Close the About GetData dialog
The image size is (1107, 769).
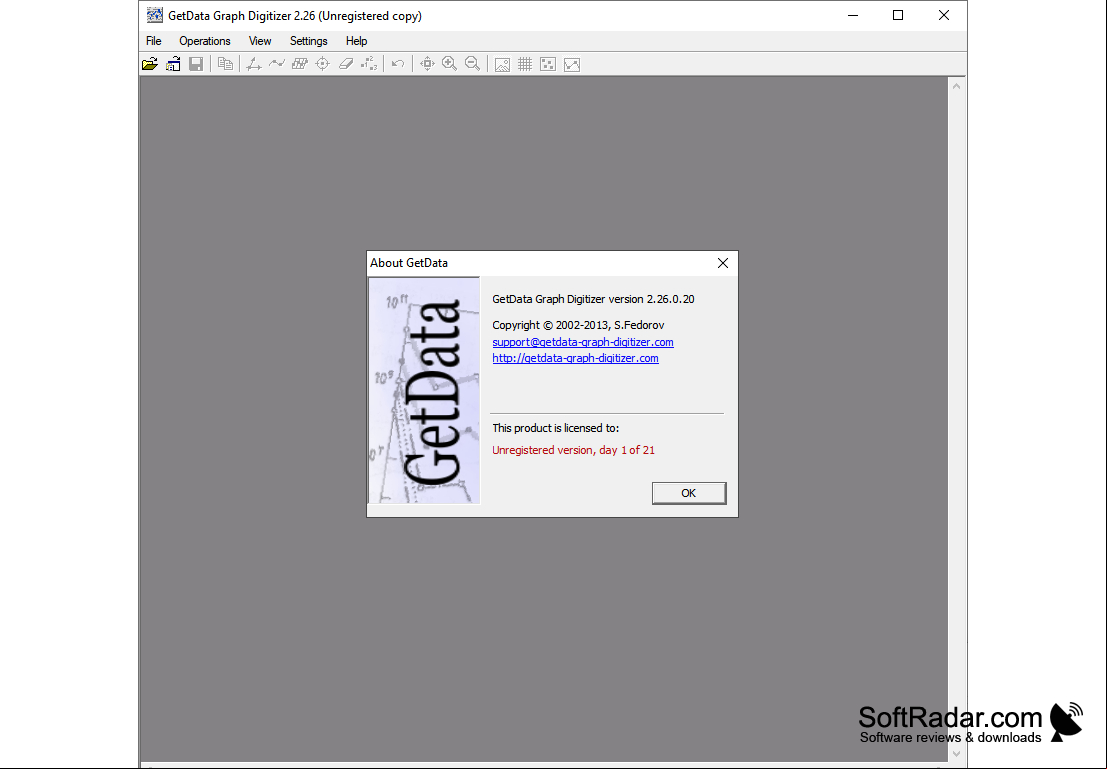click(723, 263)
